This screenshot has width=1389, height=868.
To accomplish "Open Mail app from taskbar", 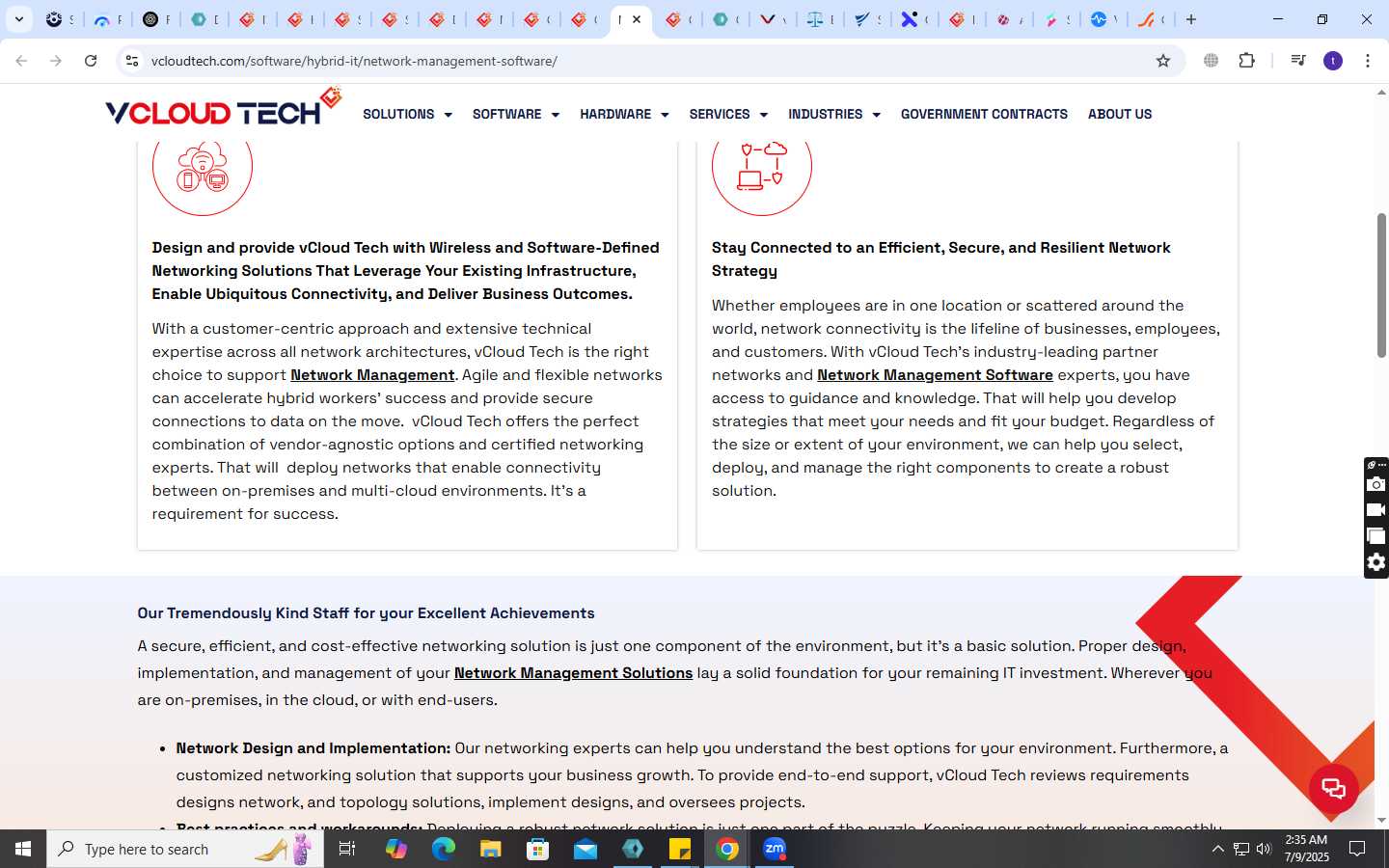I will [585, 849].
